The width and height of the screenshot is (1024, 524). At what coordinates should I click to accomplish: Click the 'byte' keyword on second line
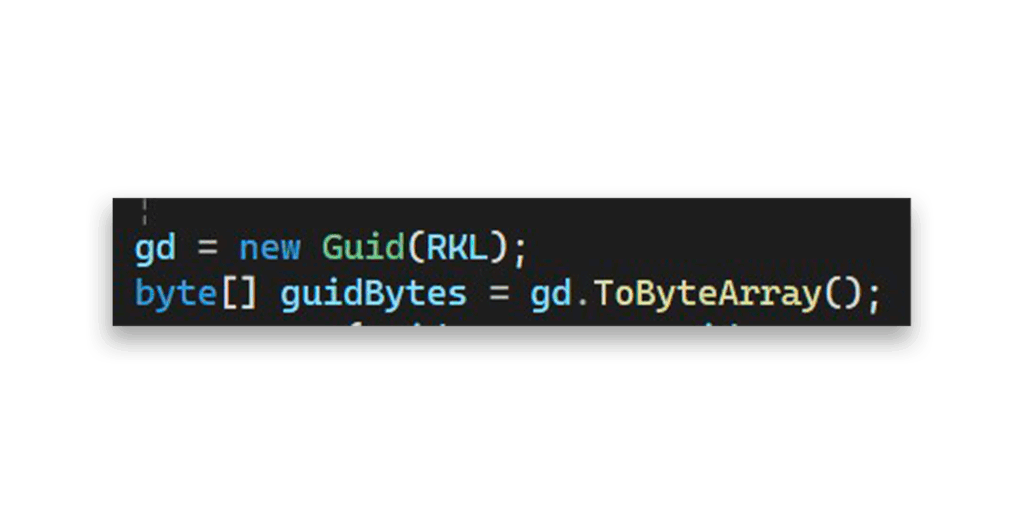click(175, 293)
